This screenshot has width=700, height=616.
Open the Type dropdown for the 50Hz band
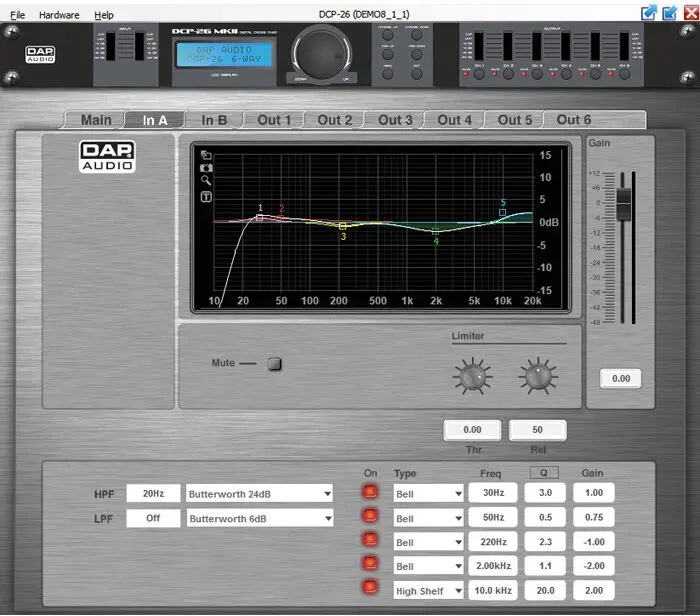(428, 518)
